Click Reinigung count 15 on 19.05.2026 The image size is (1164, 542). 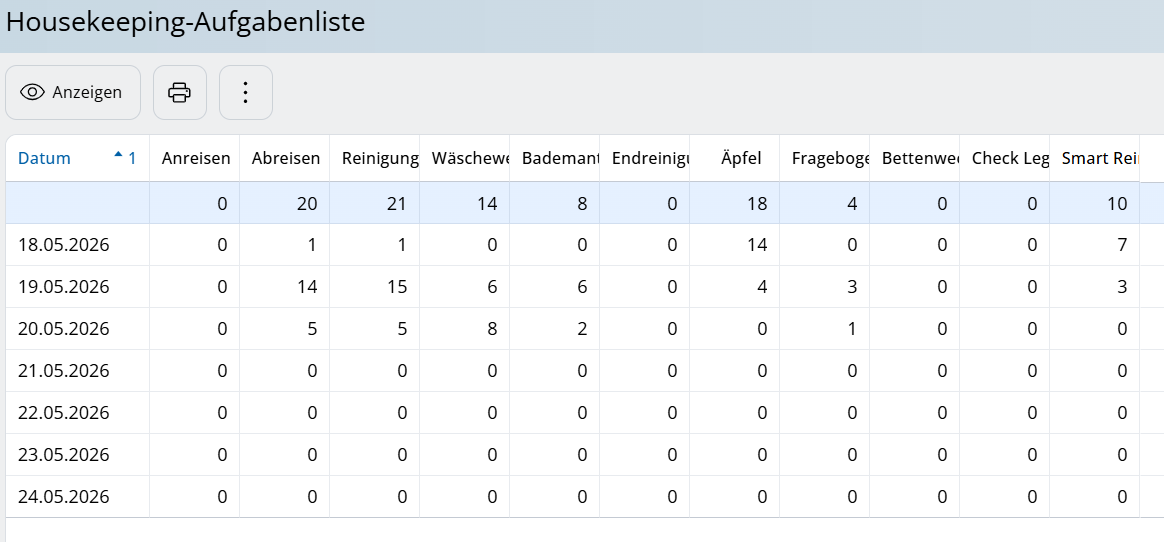coord(396,287)
